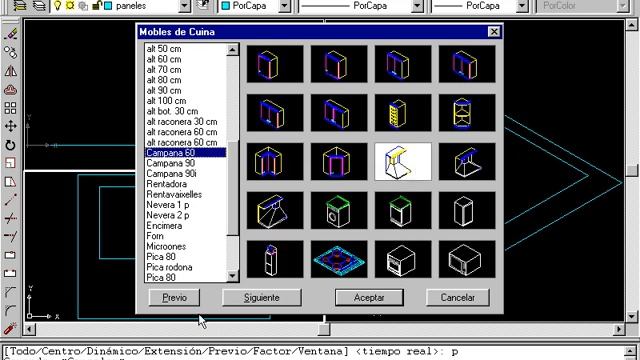Select the Move tool
Viewport: 640px width, 360px height.
coord(11,126)
